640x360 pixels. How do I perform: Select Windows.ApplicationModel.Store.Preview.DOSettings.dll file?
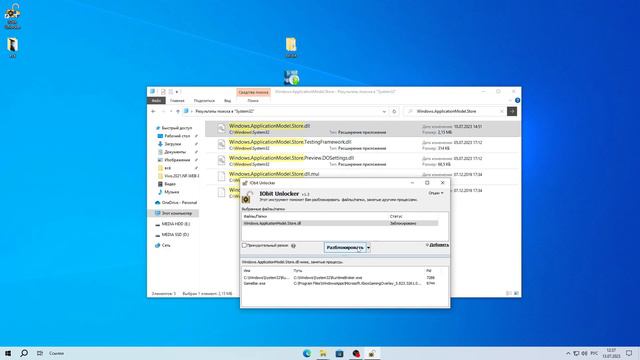[362, 161]
